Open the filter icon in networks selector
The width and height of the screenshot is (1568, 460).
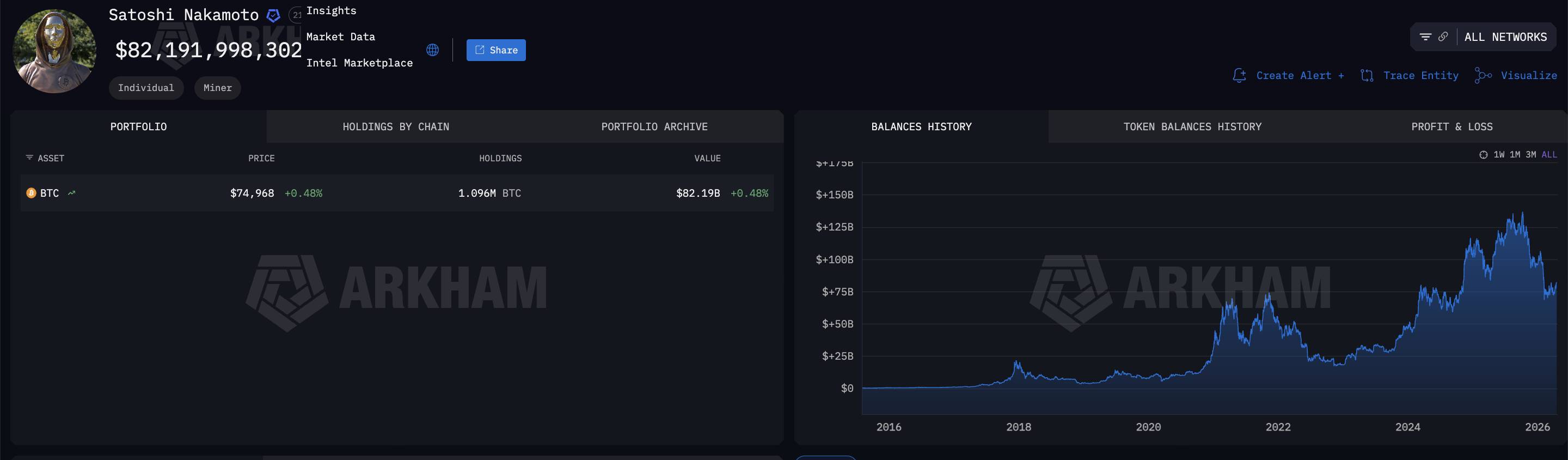(x=1425, y=37)
